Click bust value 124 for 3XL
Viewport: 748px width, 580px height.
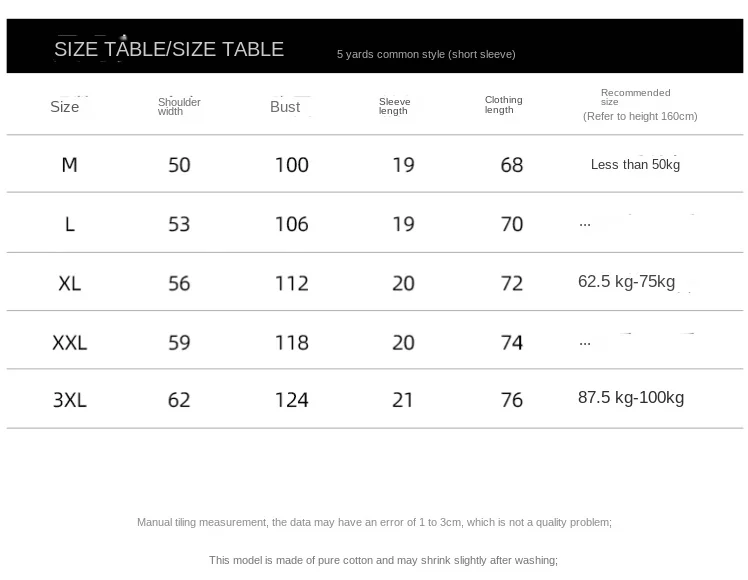[291, 400]
